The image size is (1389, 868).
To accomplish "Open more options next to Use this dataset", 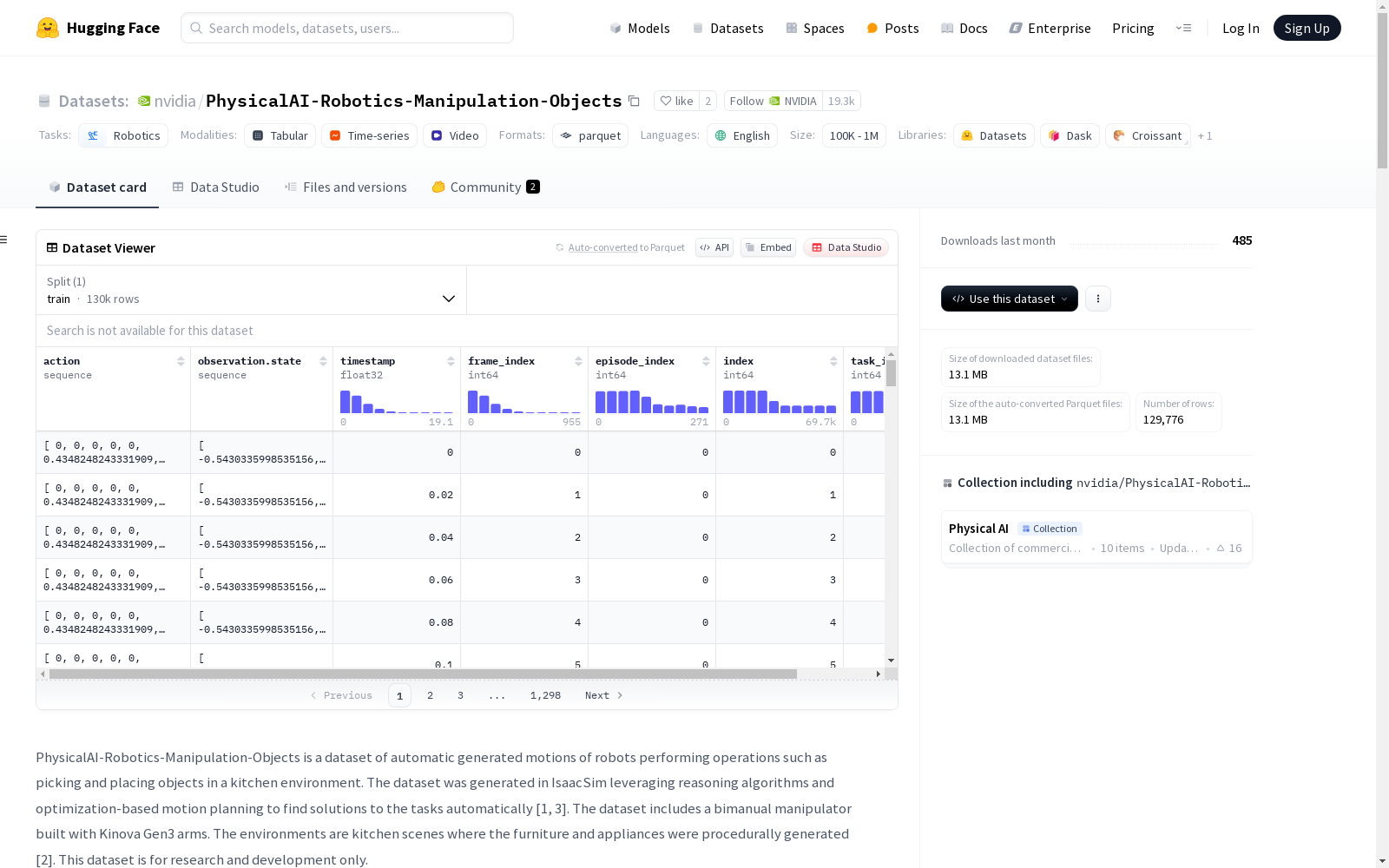I will tap(1098, 299).
